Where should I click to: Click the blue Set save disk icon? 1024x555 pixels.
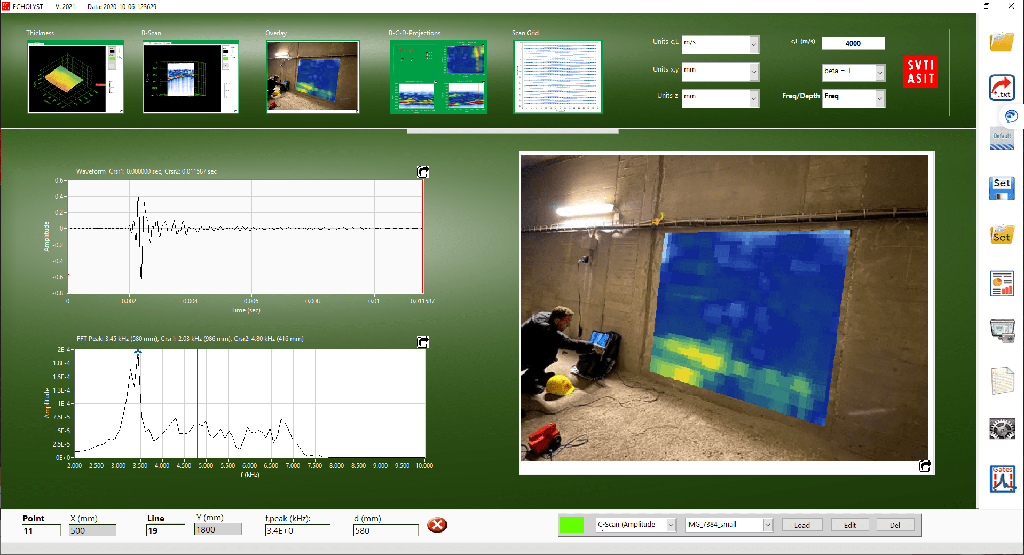[1002, 186]
